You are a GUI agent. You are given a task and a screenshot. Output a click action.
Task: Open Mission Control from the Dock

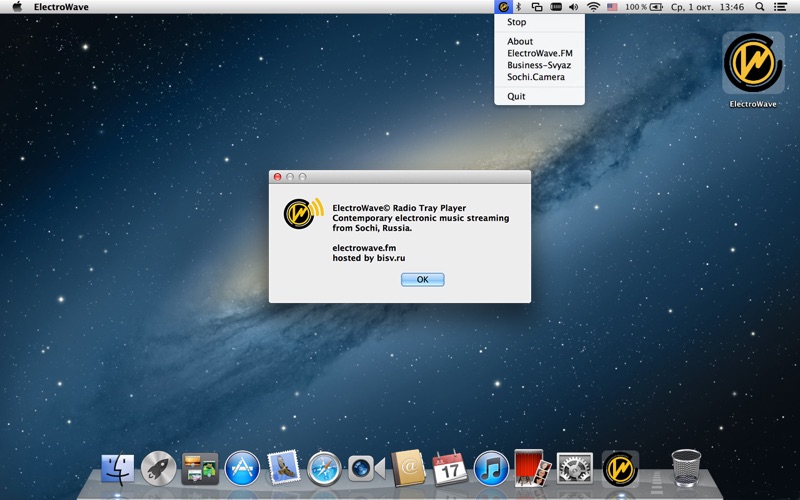[x=200, y=468]
